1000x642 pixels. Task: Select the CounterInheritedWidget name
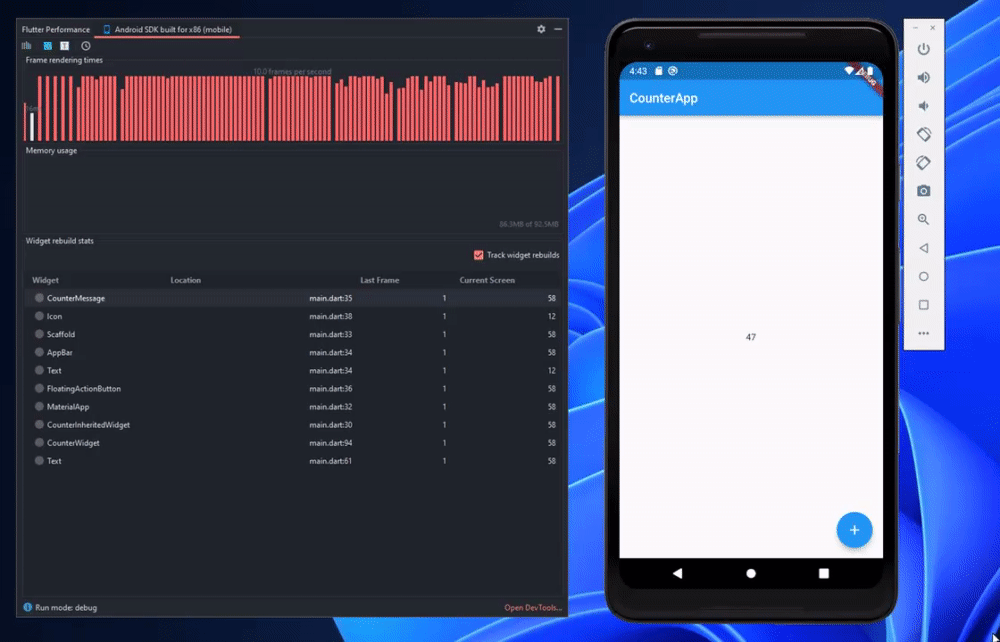[88, 425]
